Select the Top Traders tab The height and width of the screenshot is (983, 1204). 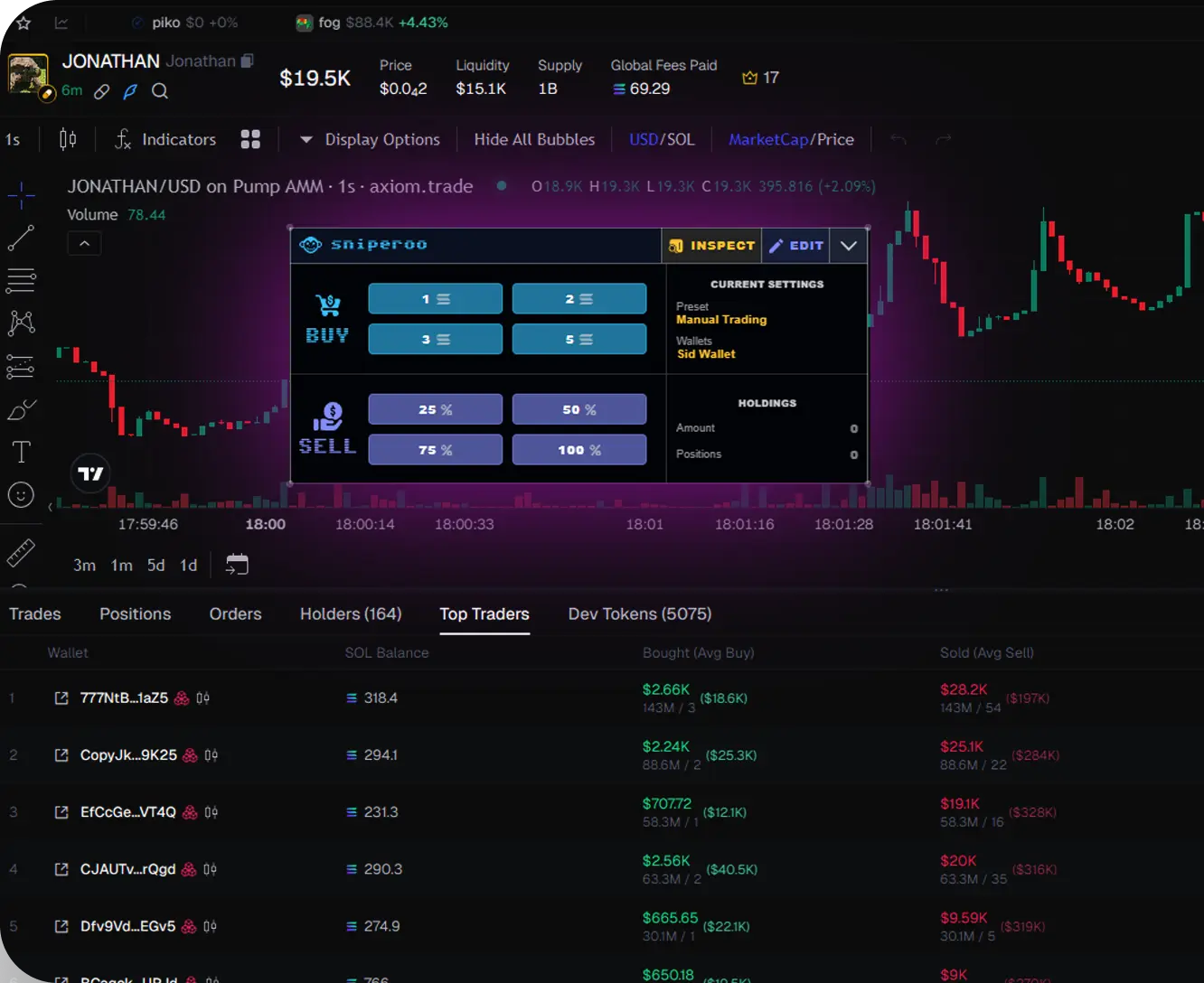(484, 614)
